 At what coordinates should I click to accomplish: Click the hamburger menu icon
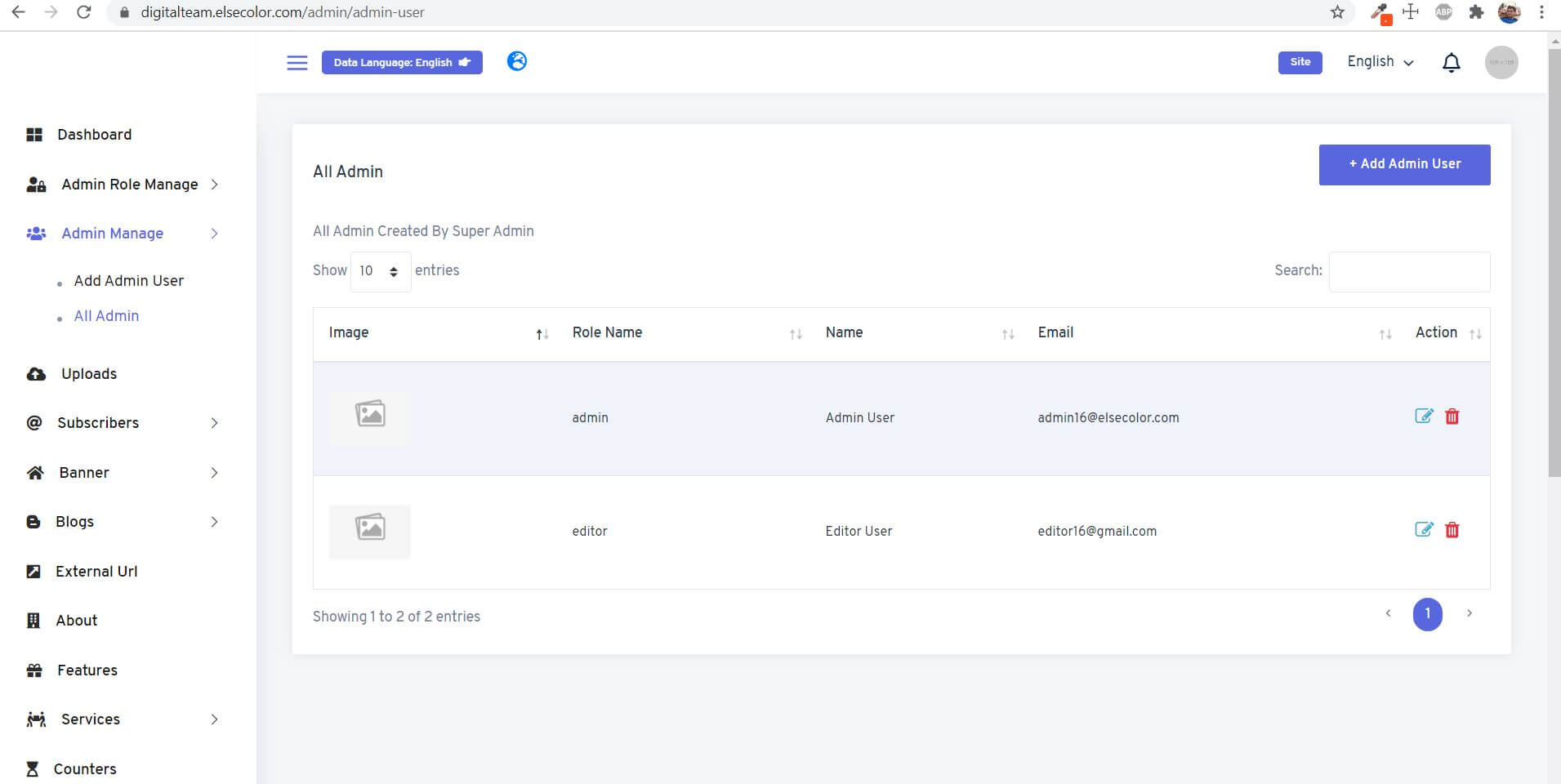pos(297,63)
